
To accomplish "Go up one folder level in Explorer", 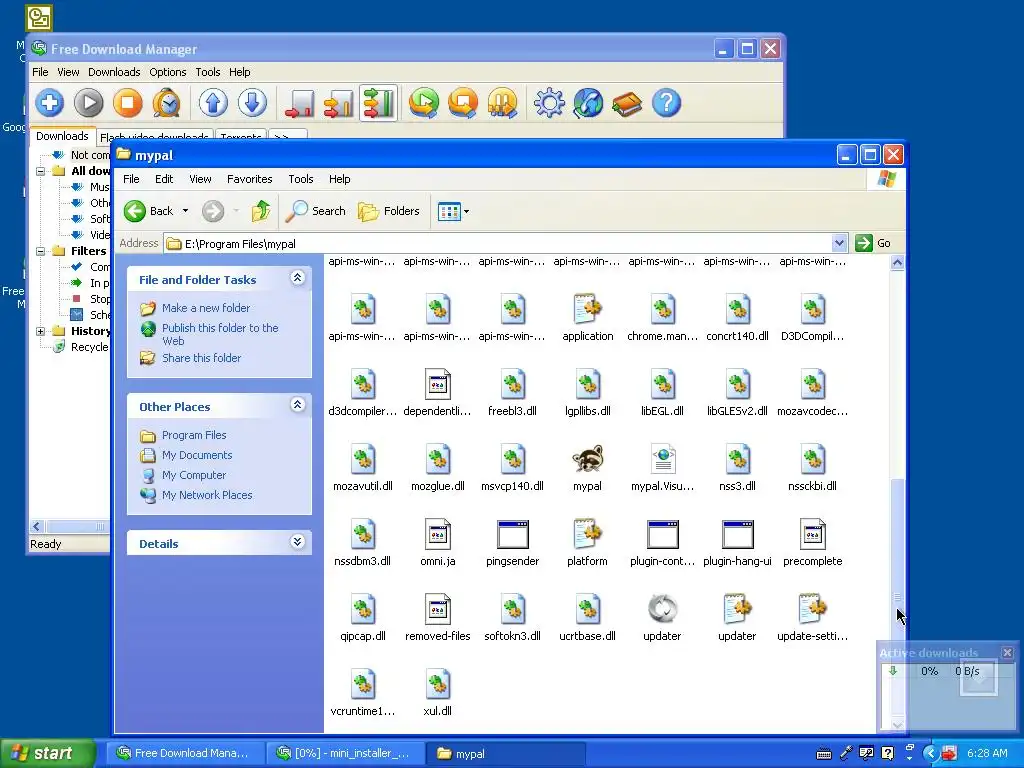I will (x=261, y=211).
